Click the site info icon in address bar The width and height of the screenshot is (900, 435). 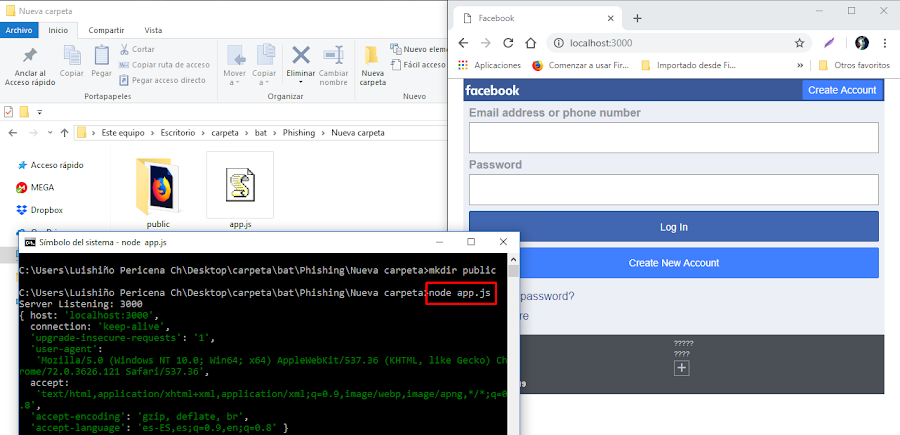tap(558, 43)
